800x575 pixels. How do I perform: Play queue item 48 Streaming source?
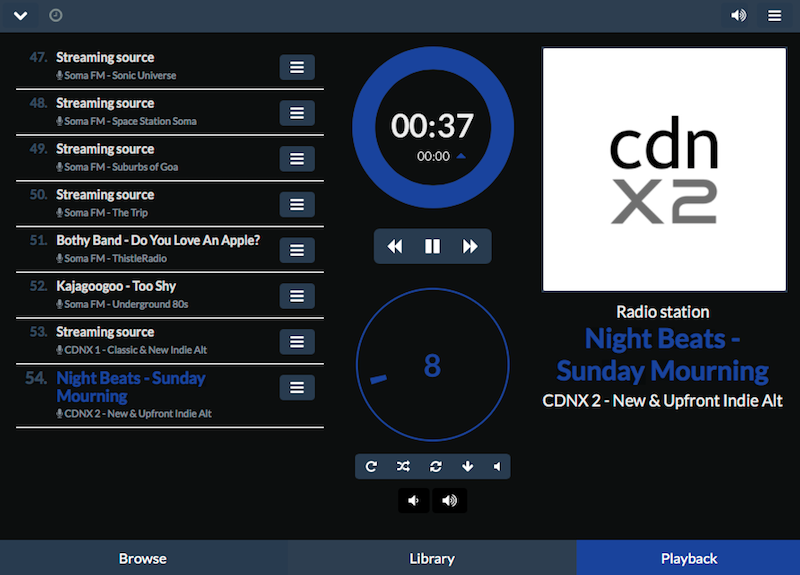105,103
